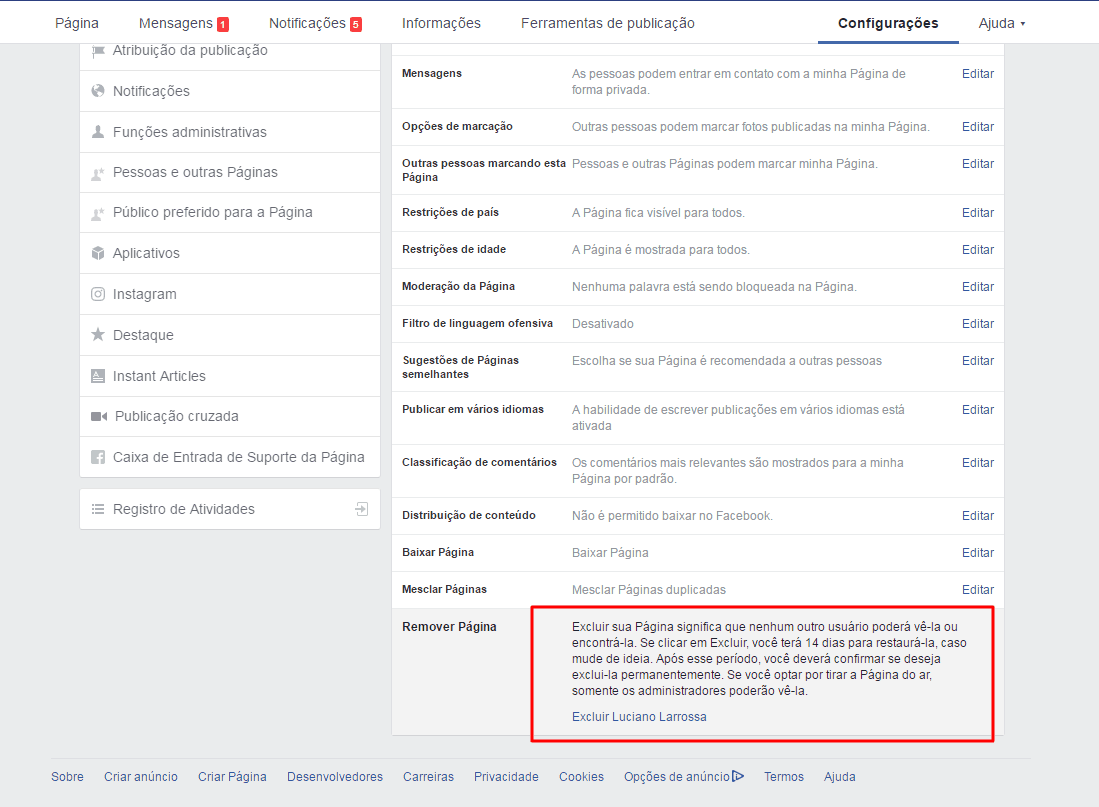
Task: Click the exit arrow icon in Registro de Atividades row
Action: pos(362,509)
